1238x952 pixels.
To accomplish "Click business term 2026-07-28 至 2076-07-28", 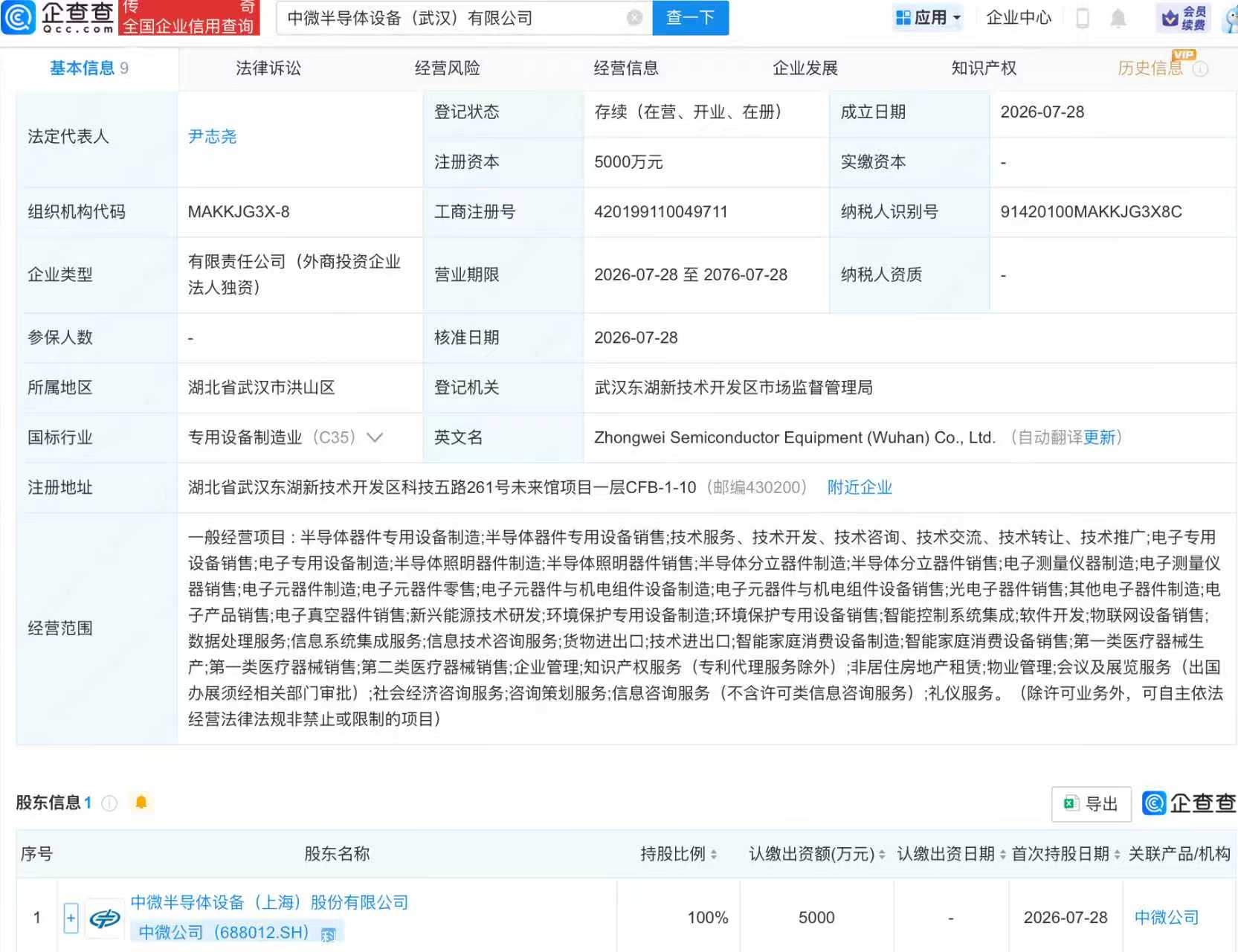I will coord(691,274).
